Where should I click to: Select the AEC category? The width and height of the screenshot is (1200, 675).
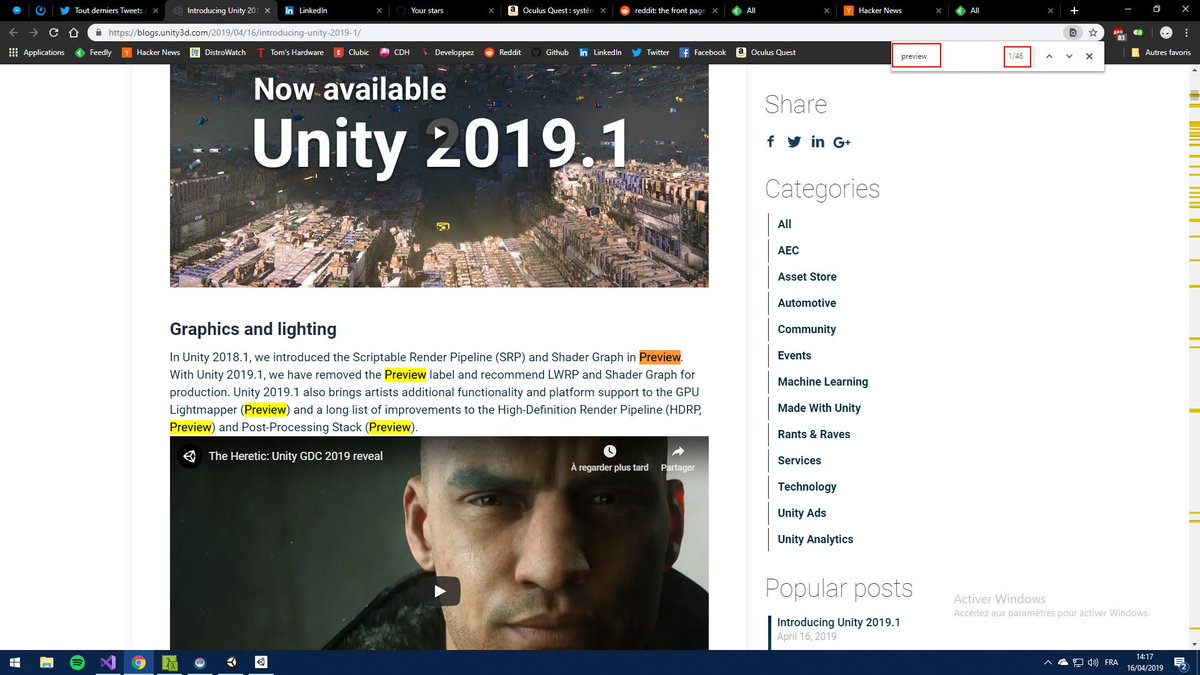pyautogui.click(x=788, y=250)
